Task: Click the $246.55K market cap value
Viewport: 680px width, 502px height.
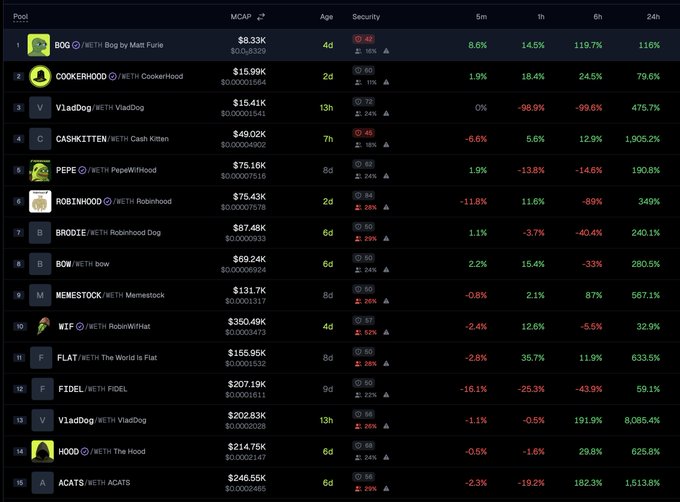Action: [x=247, y=478]
